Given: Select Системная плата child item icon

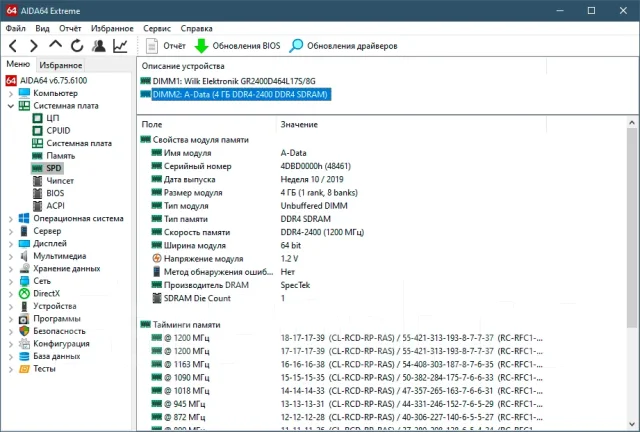Looking at the screenshot, I should pos(37,143).
